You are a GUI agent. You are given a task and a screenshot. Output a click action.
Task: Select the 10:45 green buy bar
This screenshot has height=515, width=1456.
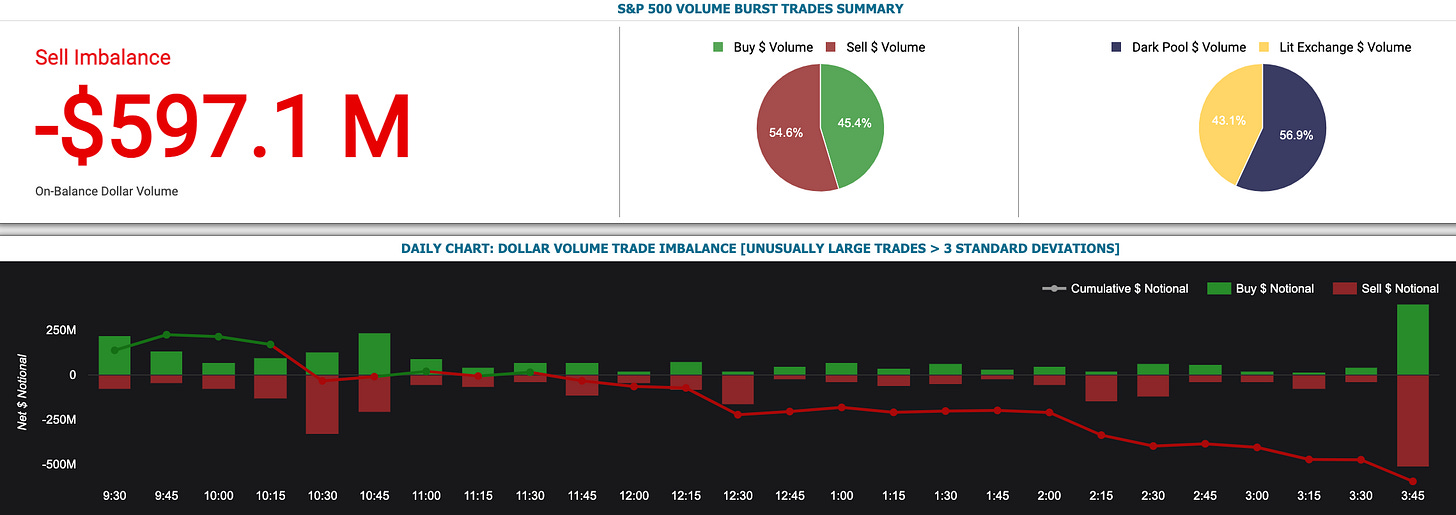coord(374,354)
